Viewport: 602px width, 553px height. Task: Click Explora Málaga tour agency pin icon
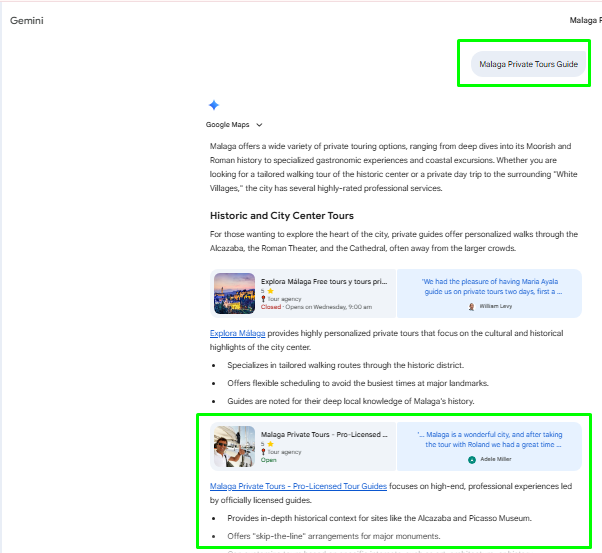click(263, 299)
